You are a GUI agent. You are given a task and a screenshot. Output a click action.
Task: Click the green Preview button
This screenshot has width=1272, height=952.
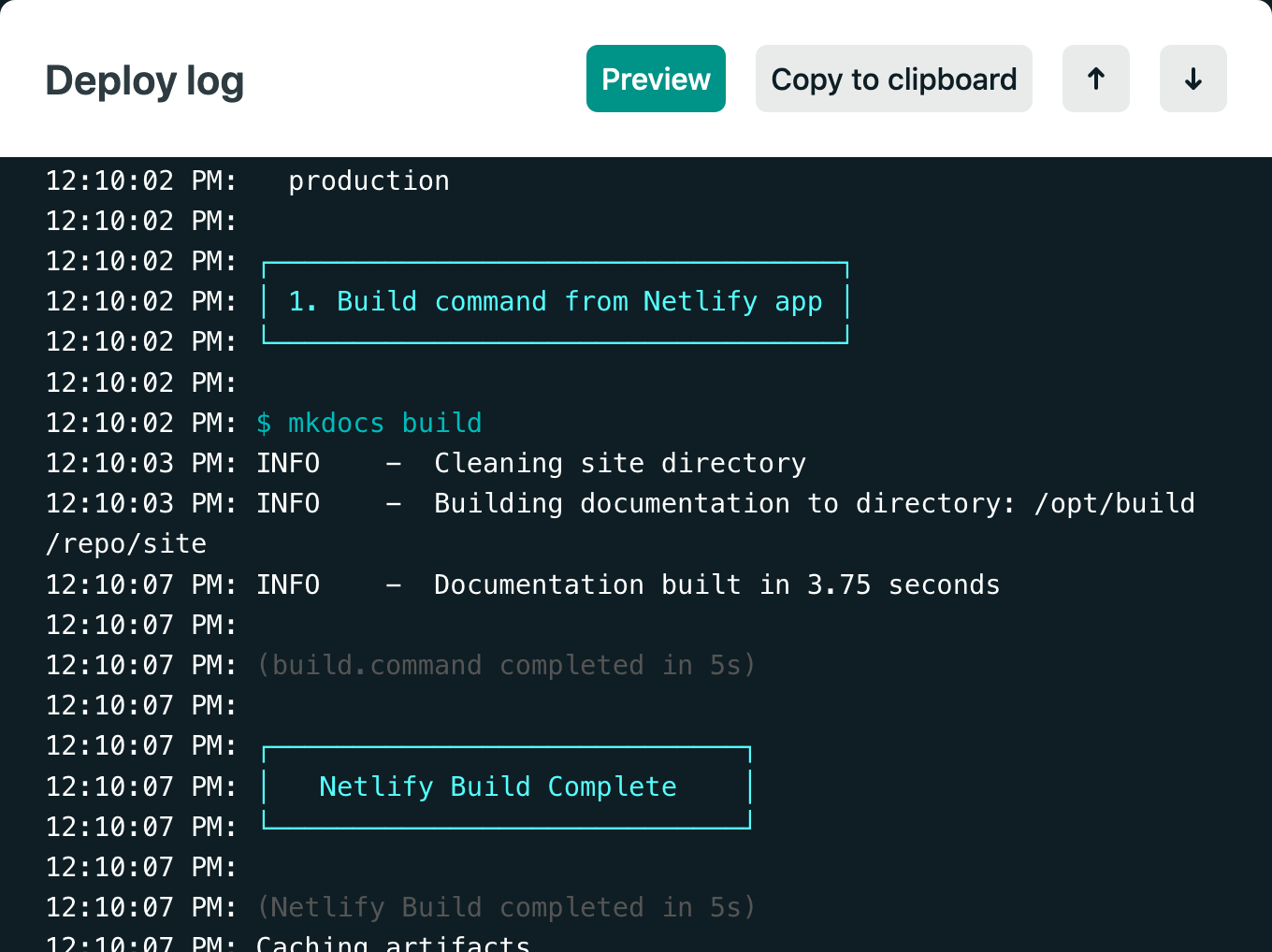[x=656, y=79]
